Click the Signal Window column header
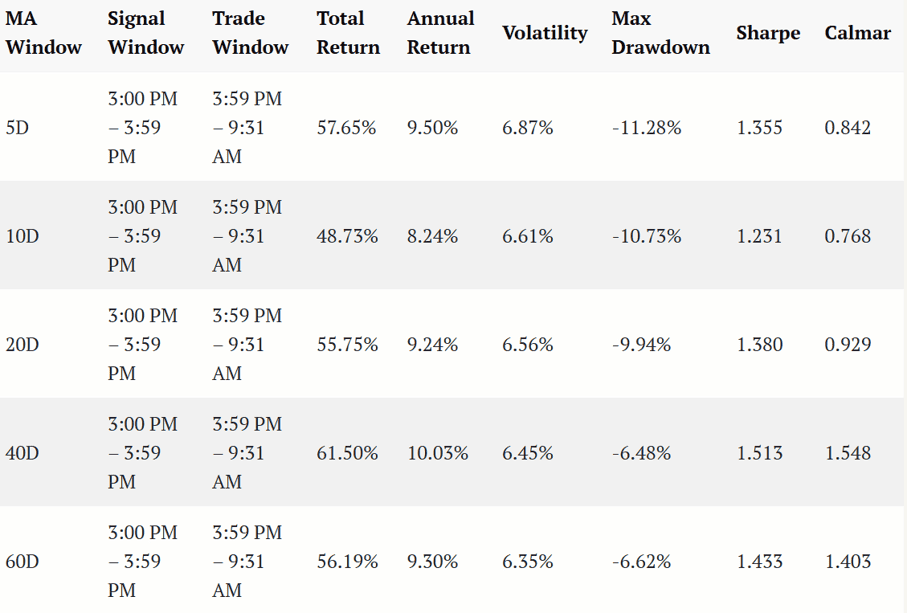This screenshot has width=907, height=613. tap(146, 33)
